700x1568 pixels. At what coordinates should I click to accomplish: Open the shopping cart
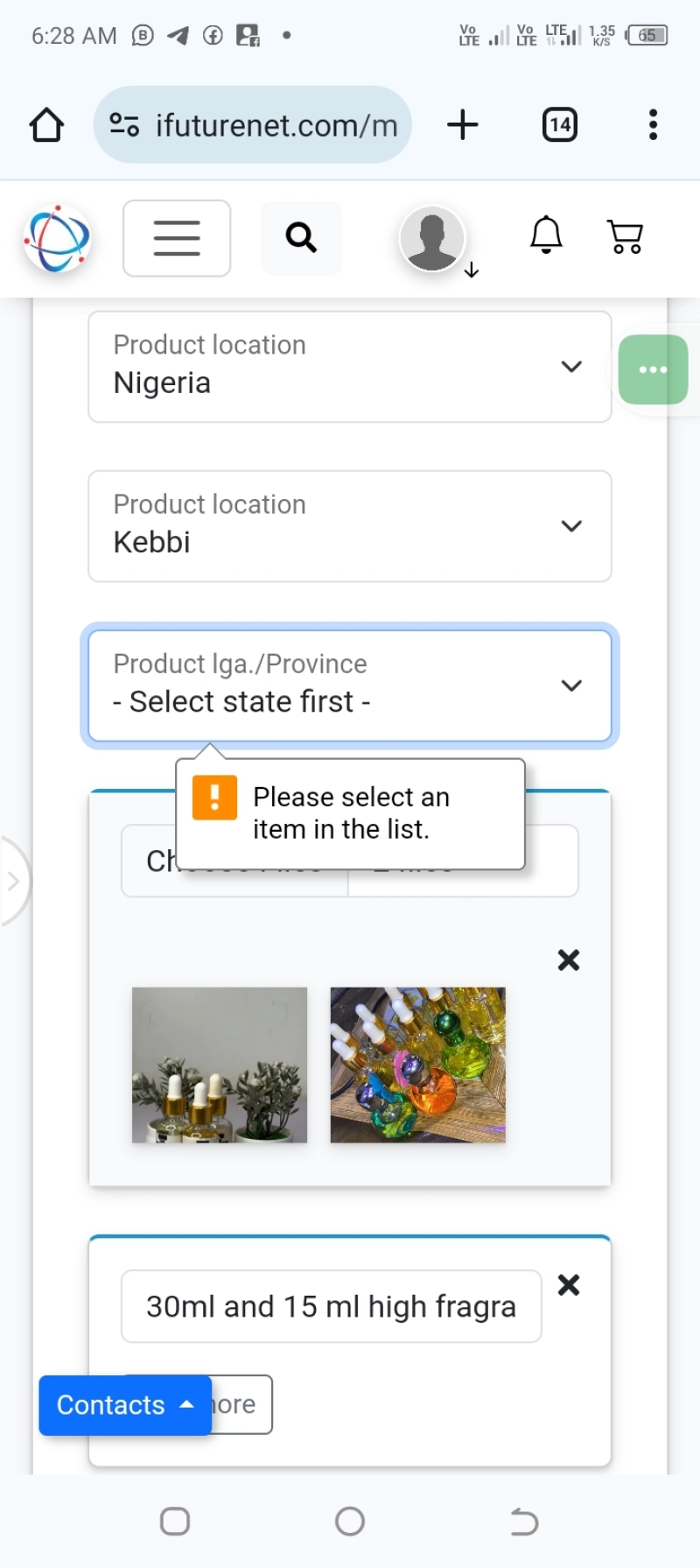[x=626, y=236]
